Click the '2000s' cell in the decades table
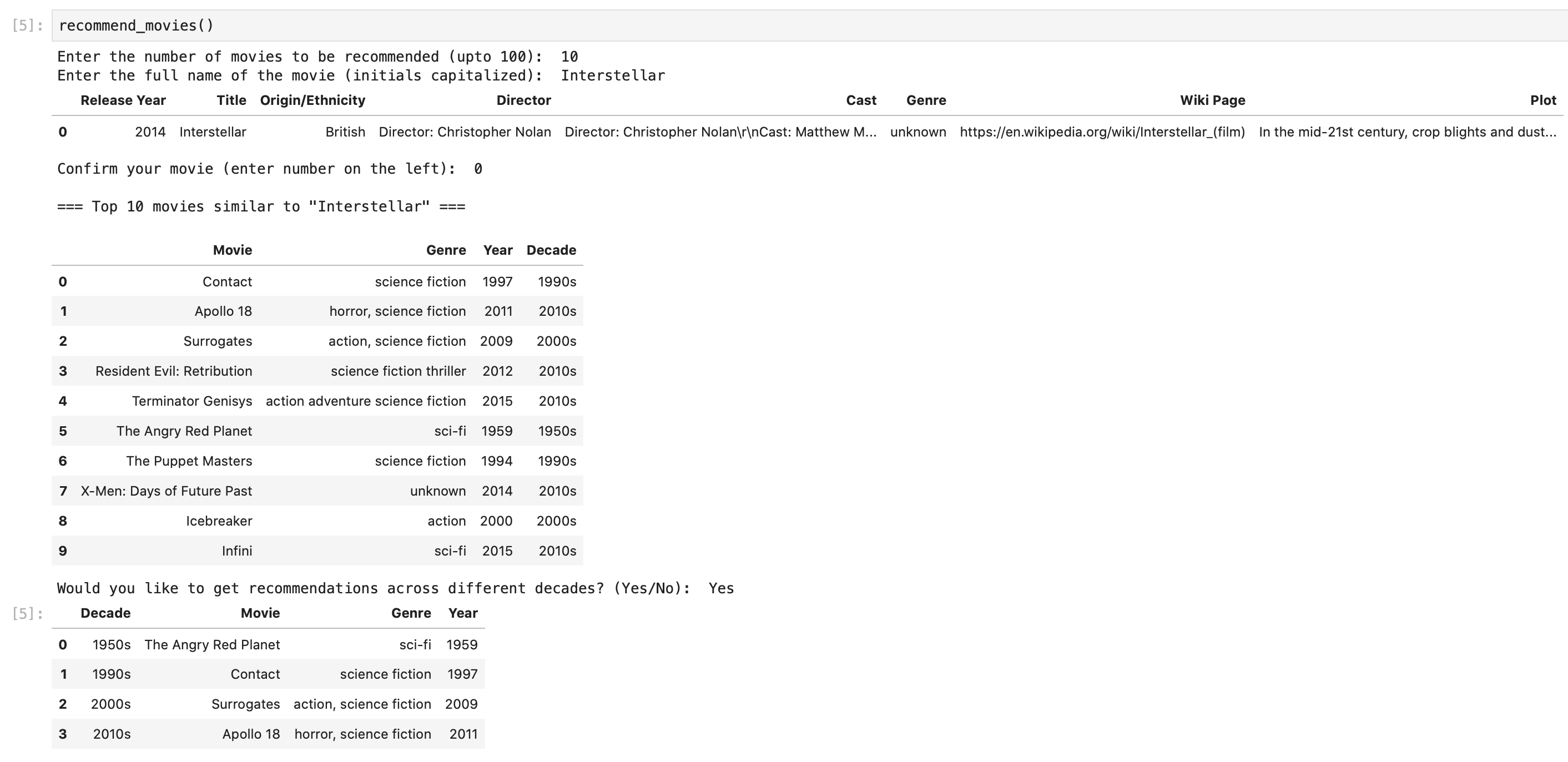1568x762 pixels. [110, 704]
